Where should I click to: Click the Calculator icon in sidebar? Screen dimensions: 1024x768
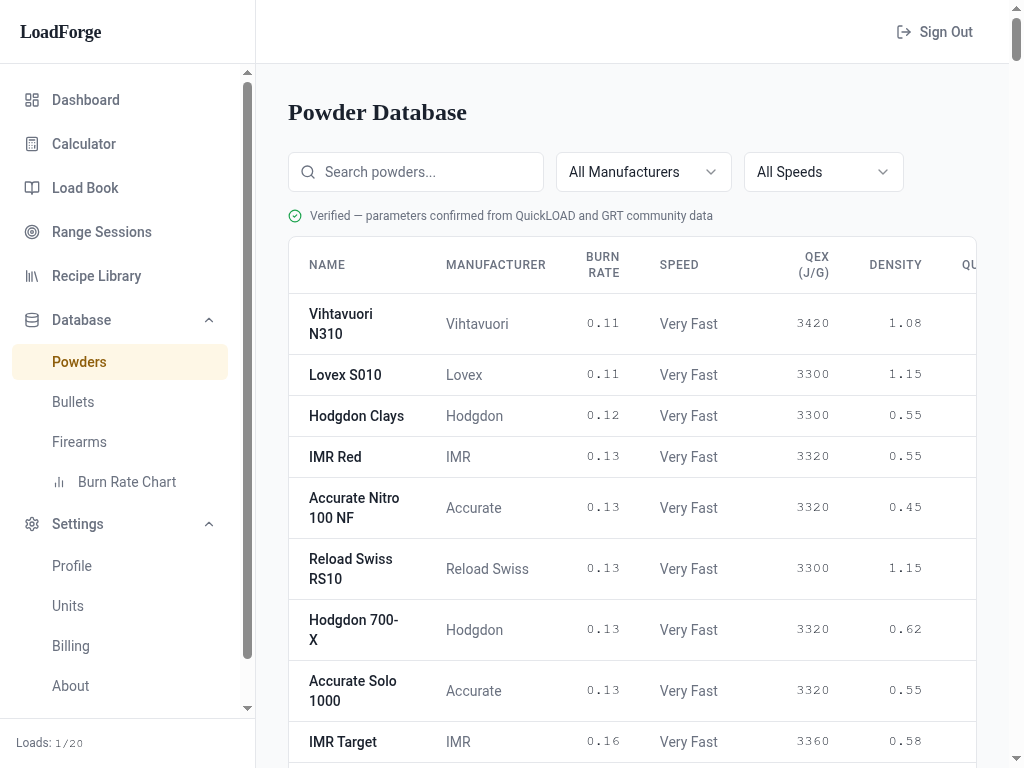32,144
